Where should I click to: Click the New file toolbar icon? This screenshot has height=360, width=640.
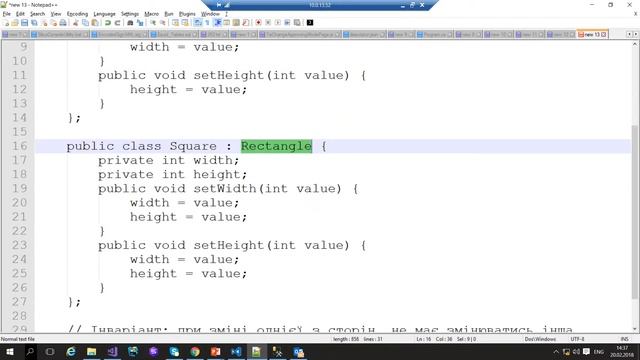point(6,23)
